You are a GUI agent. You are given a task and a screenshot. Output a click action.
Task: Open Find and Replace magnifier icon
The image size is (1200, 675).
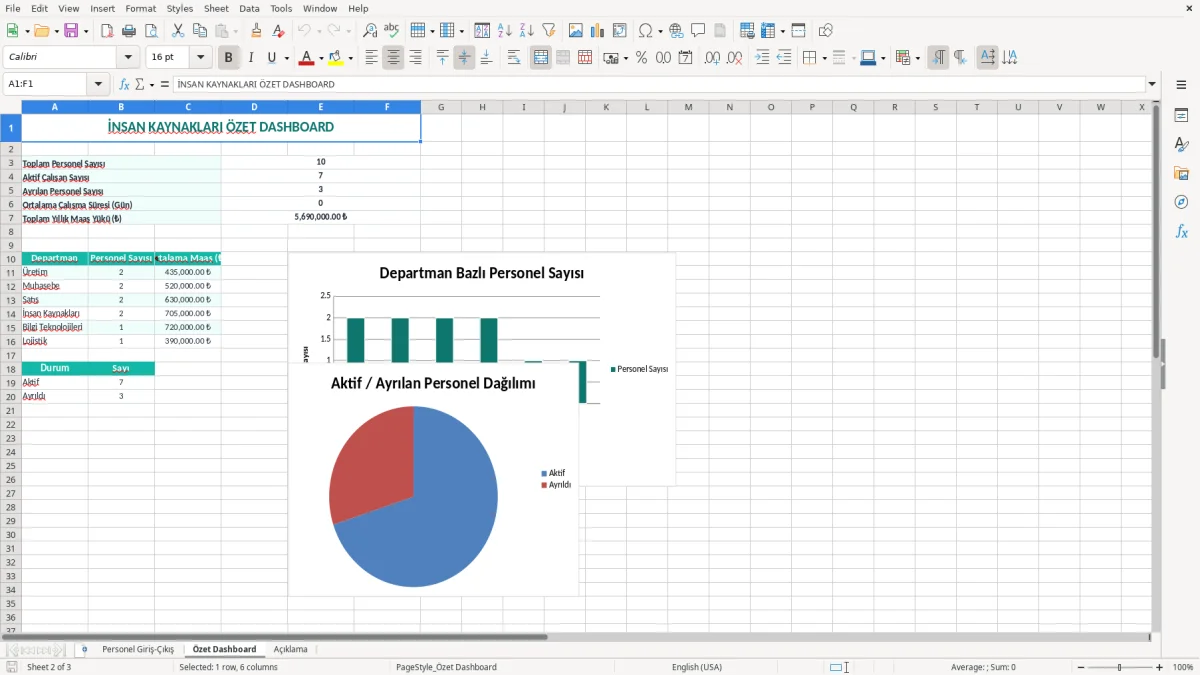(370, 31)
